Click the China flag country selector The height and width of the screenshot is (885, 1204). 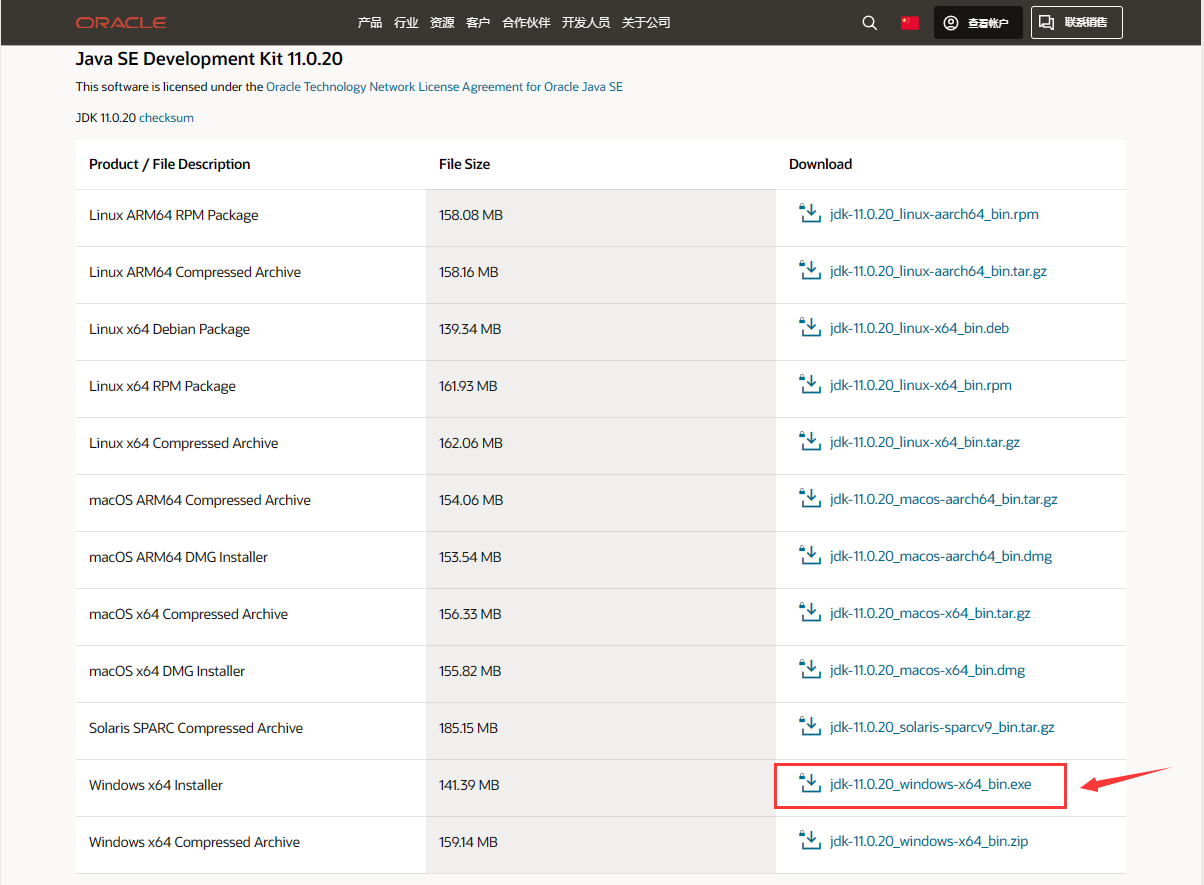(x=909, y=22)
